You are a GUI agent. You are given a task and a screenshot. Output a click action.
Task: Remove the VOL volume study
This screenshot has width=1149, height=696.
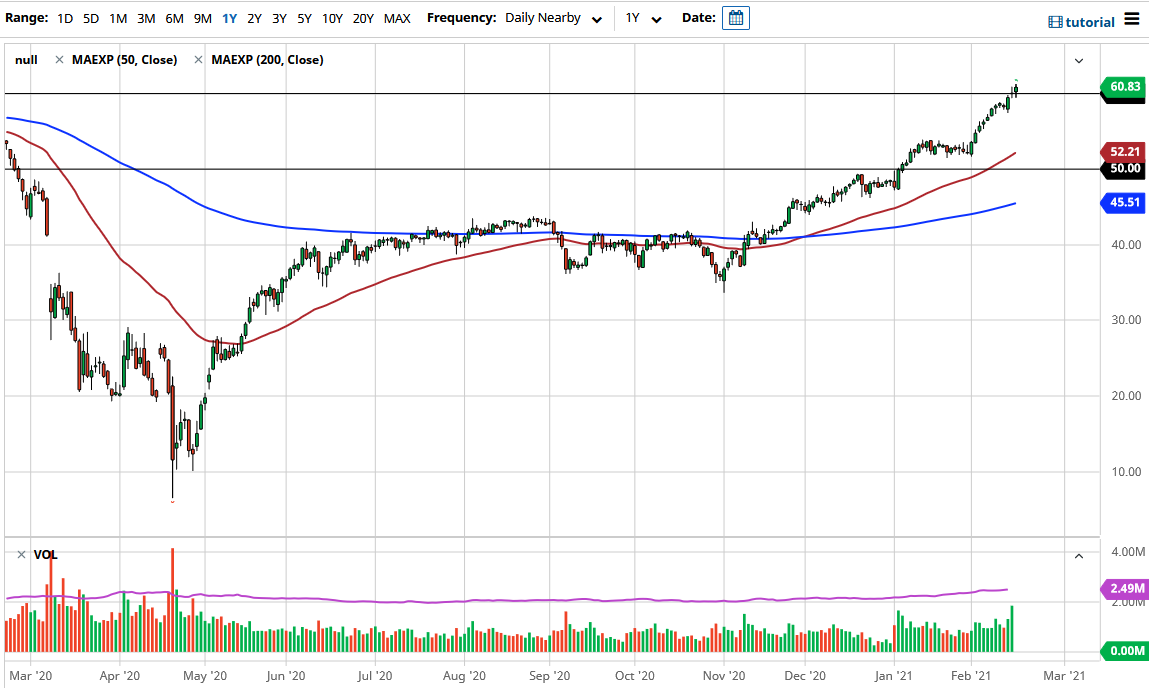pos(21,553)
